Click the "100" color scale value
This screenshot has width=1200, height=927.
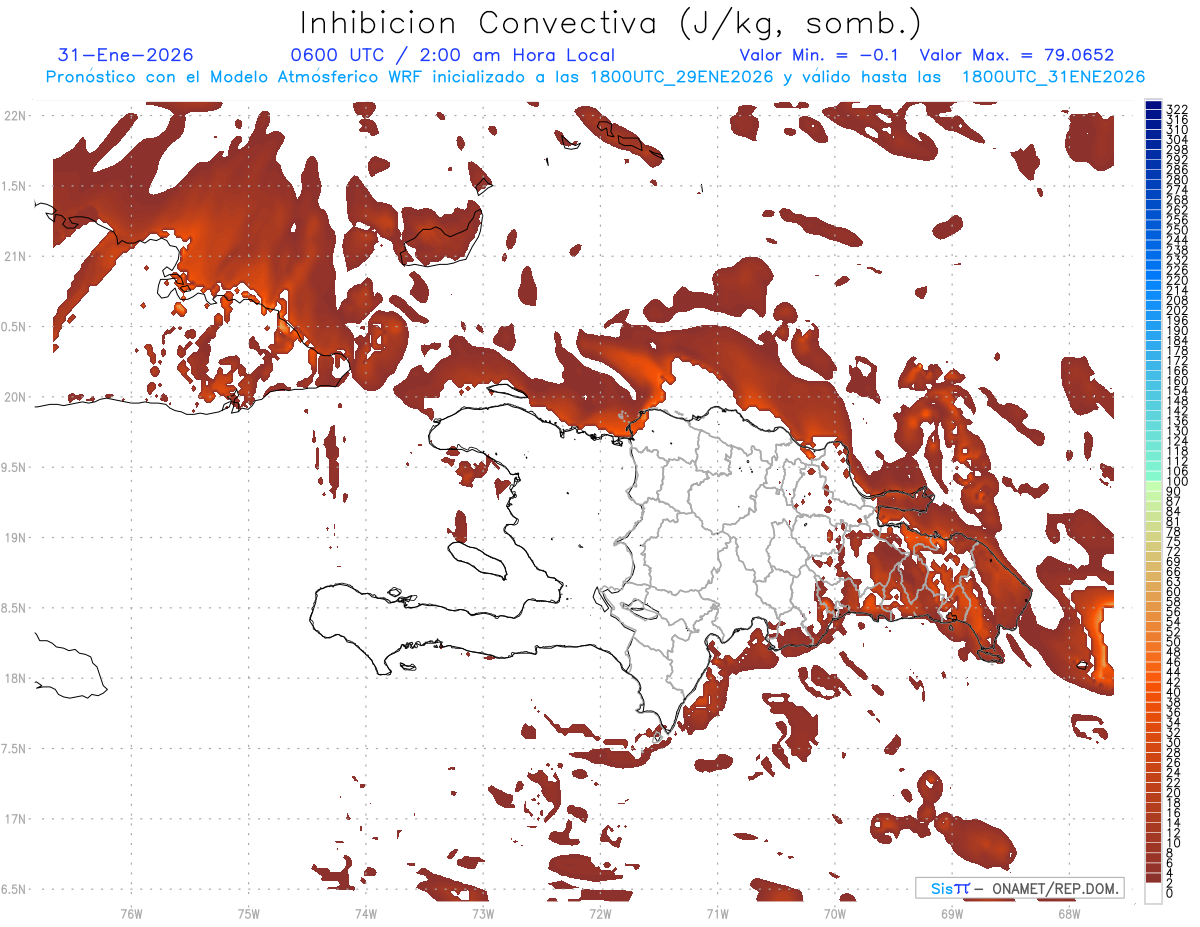(1176, 482)
